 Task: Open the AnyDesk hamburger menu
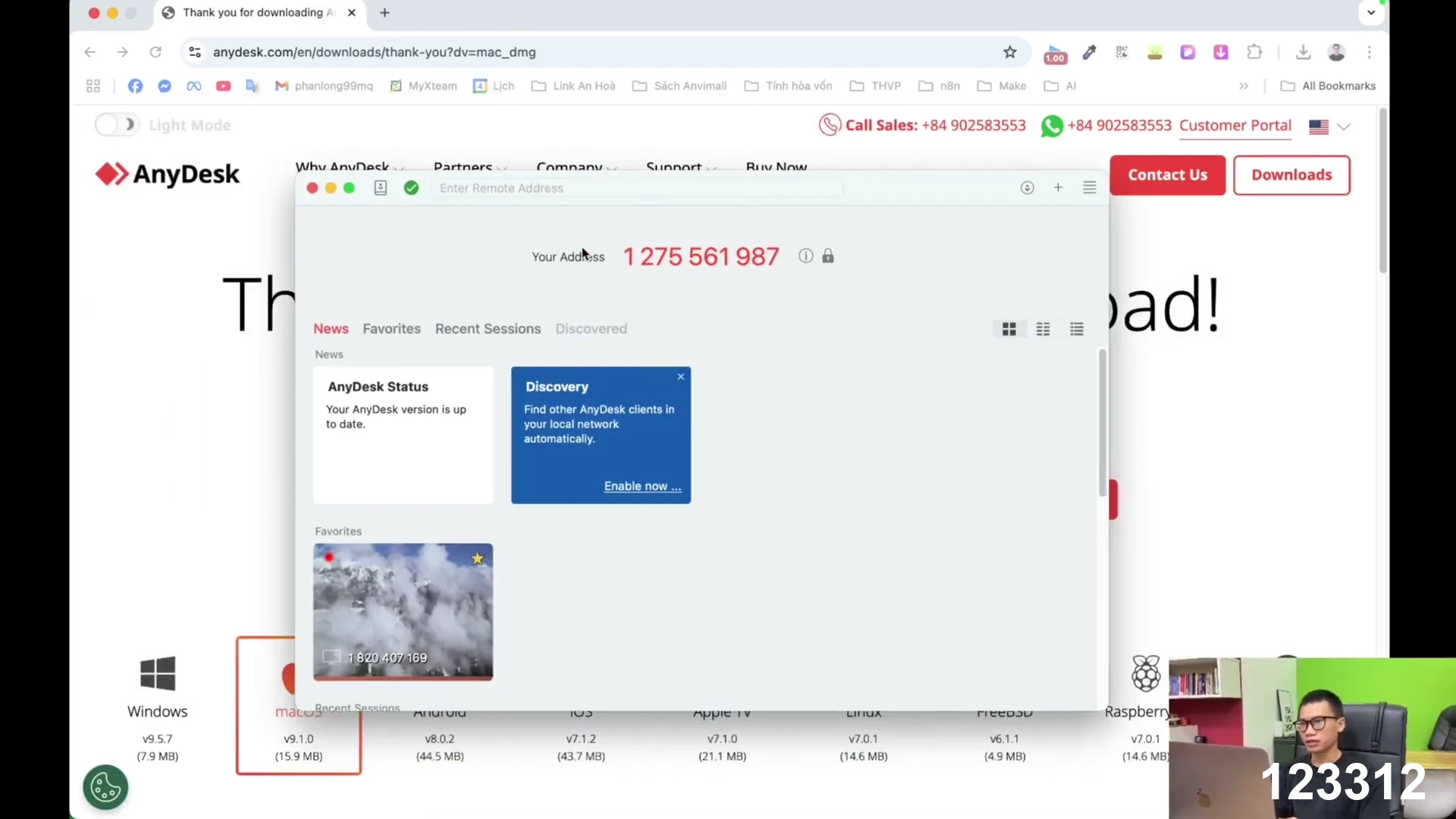pos(1090,187)
